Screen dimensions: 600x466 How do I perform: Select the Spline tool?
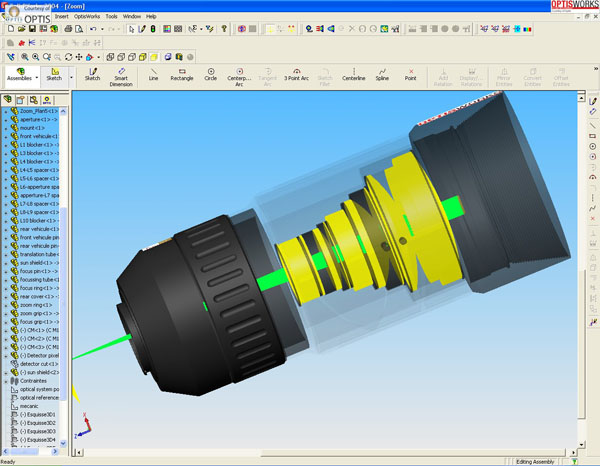(x=382, y=75)
